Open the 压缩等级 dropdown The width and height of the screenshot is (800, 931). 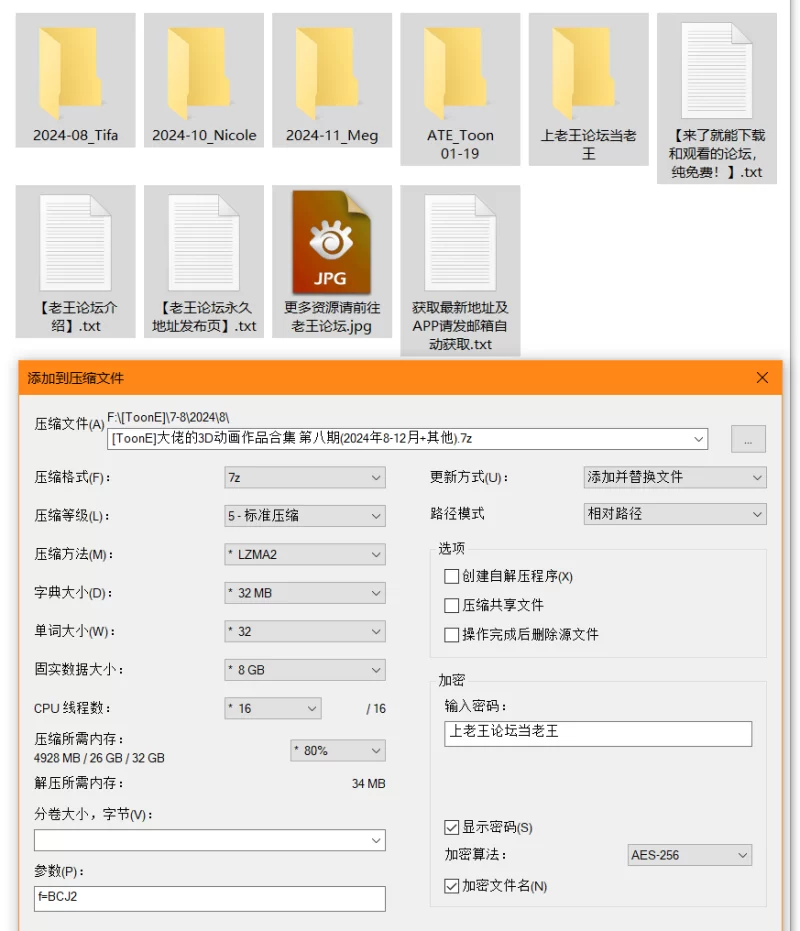click(x=305, y=516)
